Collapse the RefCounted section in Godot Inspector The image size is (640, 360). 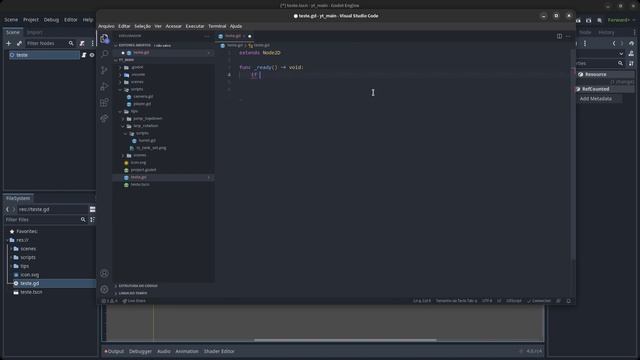click(x=605, y=89)
